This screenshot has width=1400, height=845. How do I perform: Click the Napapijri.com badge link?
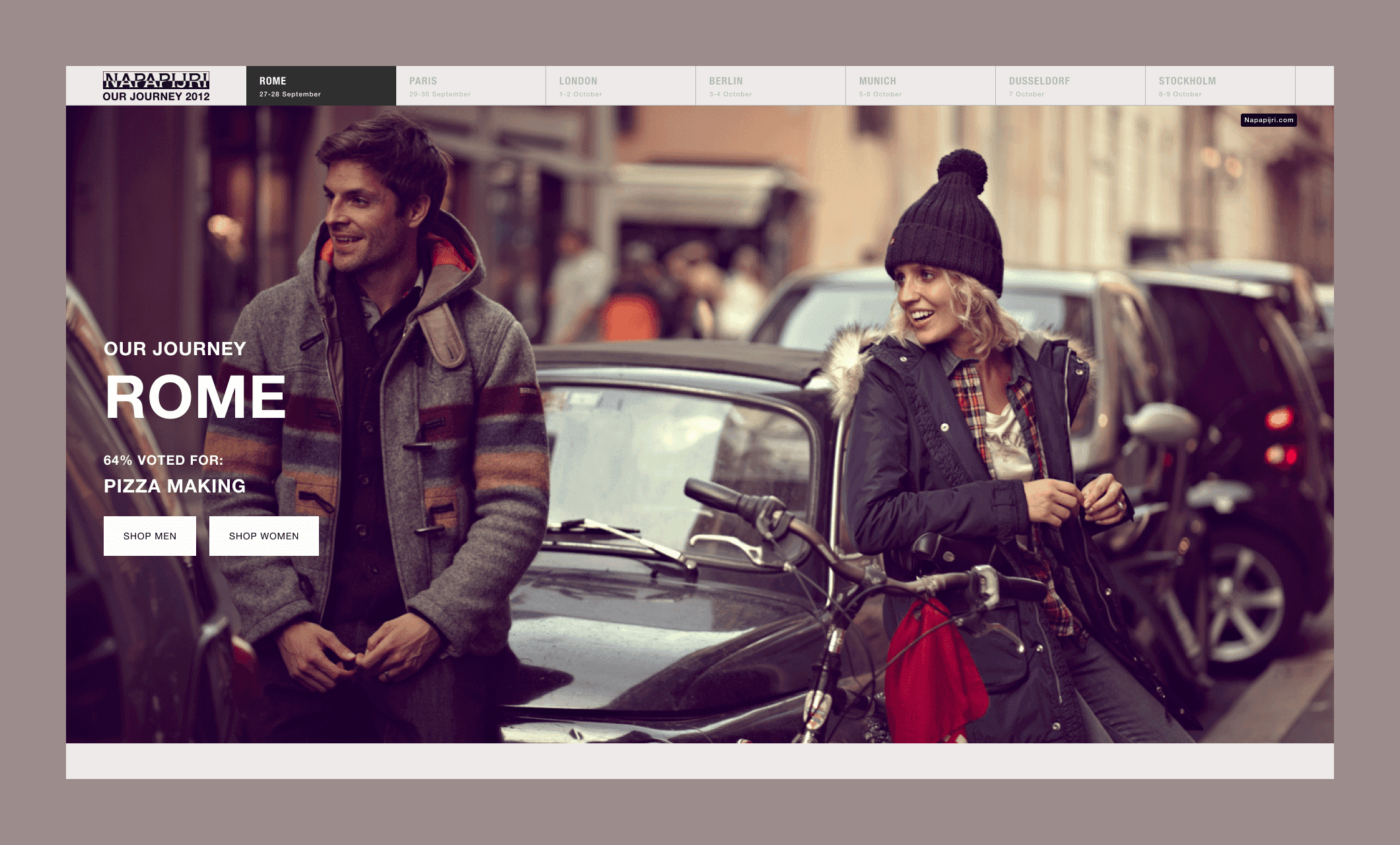pyautogui.click(x=1268, y=120)
